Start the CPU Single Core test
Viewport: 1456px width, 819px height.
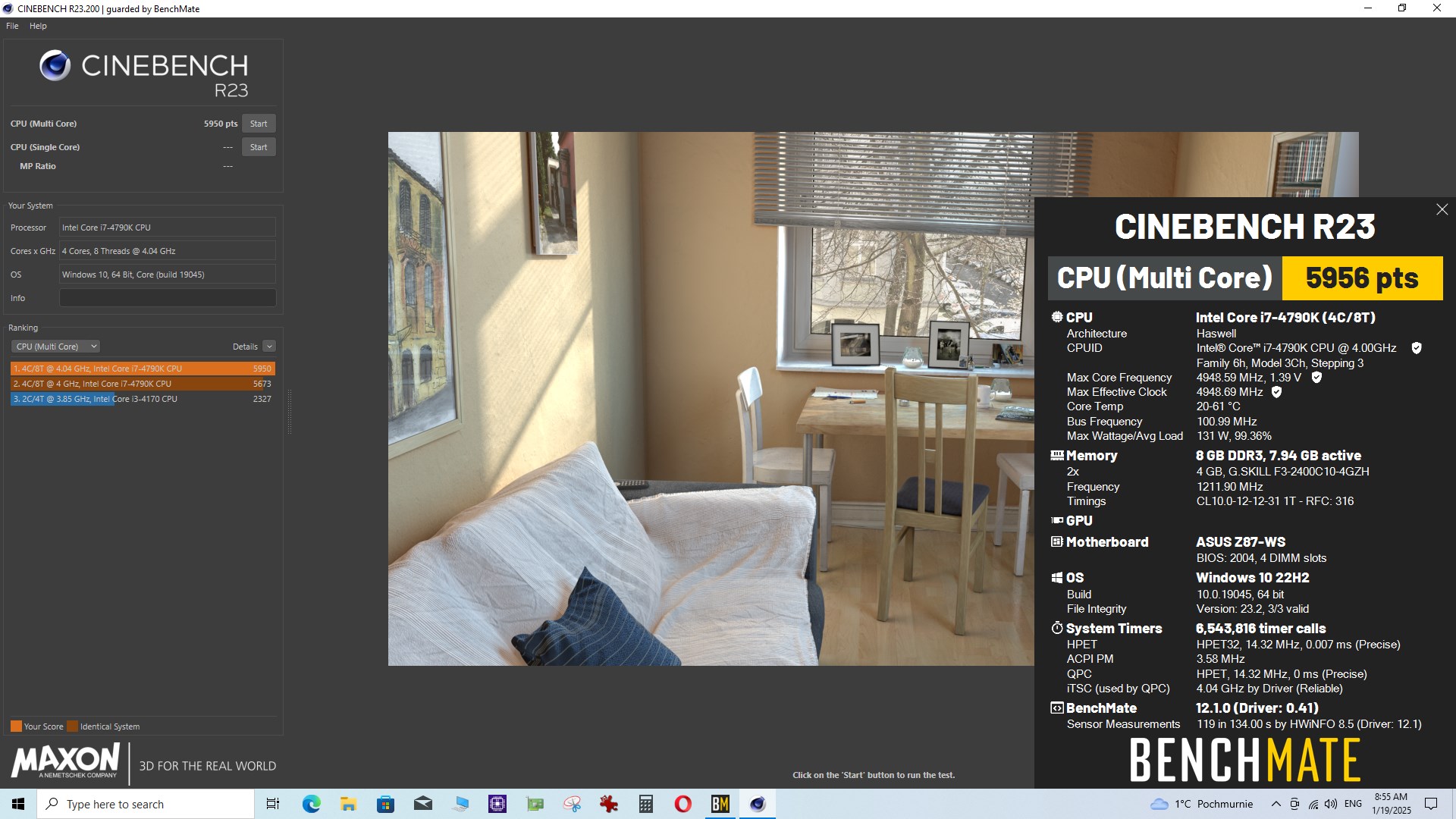(259, 147)
